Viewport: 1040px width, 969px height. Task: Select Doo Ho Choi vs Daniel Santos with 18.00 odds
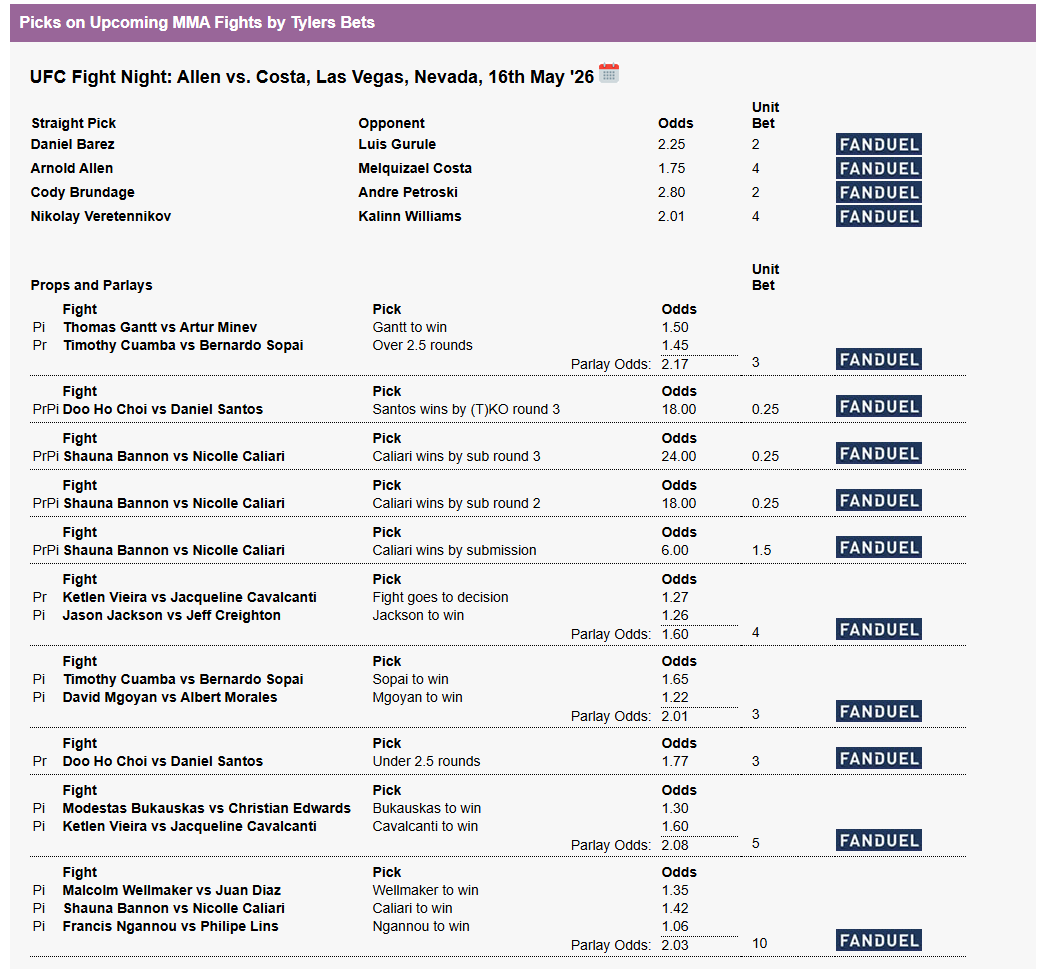[x=162, y=409]
